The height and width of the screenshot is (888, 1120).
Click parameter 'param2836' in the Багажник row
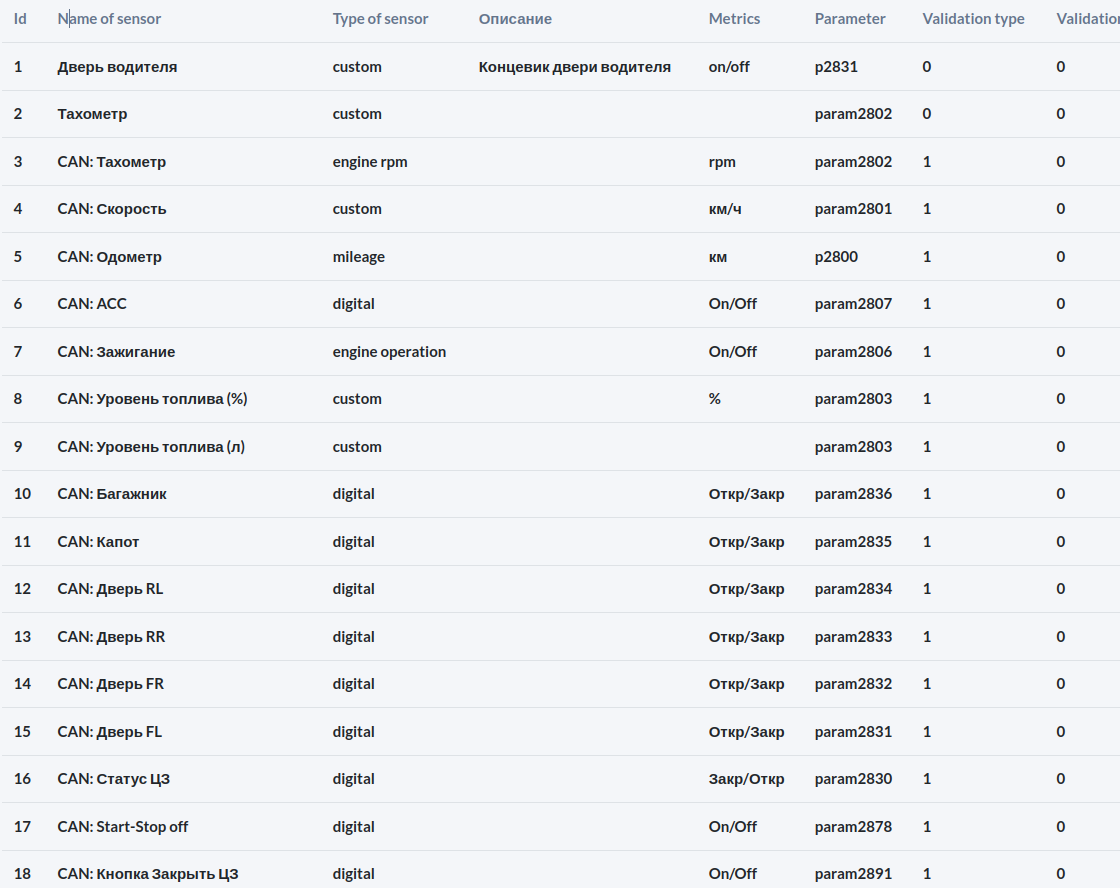(853, 494)
